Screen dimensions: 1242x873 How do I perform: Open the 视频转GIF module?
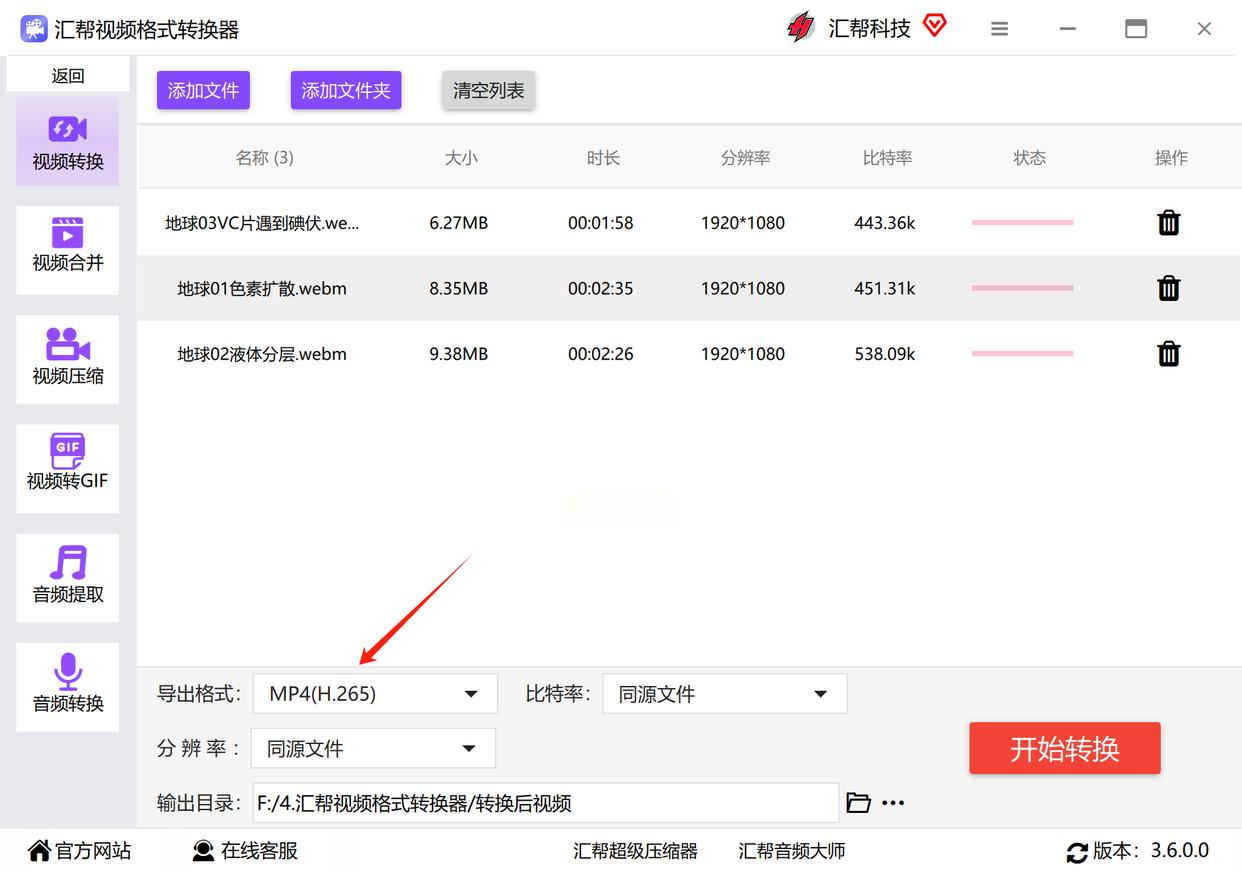point(67,468)
